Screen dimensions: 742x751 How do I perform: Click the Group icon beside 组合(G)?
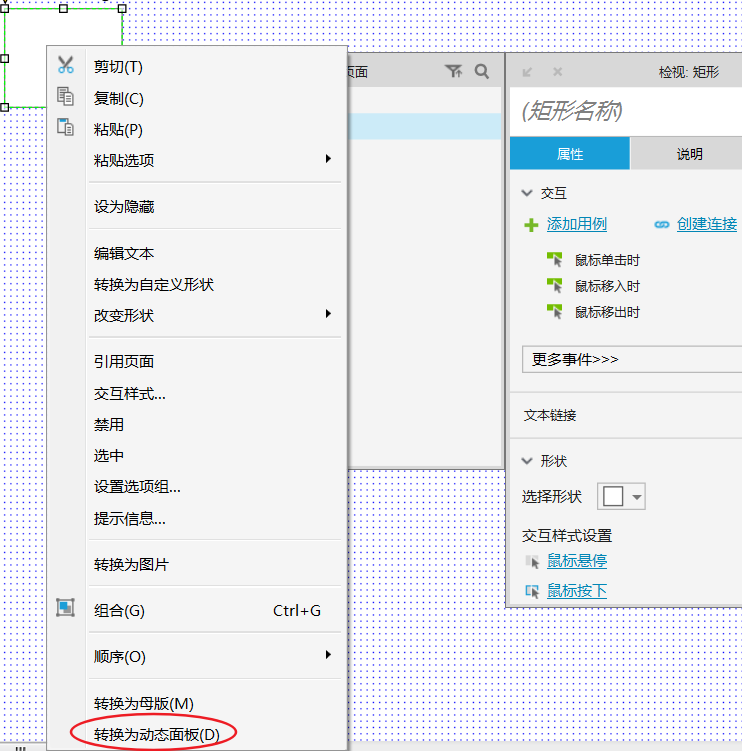[x=65, y=607]
